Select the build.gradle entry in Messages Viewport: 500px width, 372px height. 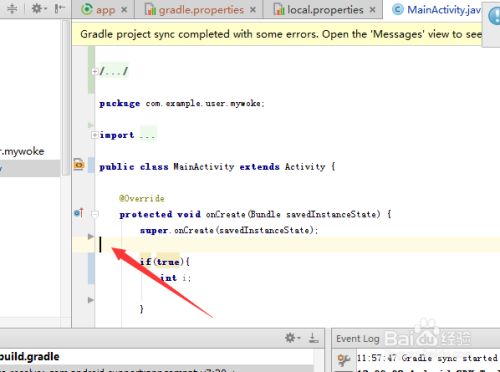[30, 356]
